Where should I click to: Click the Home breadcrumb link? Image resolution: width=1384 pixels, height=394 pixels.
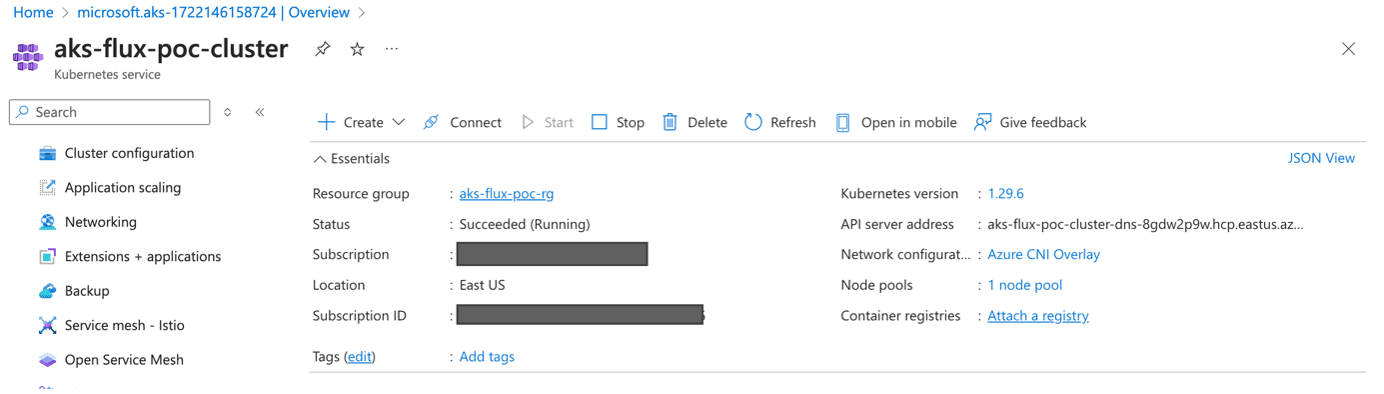click(33, 13)
